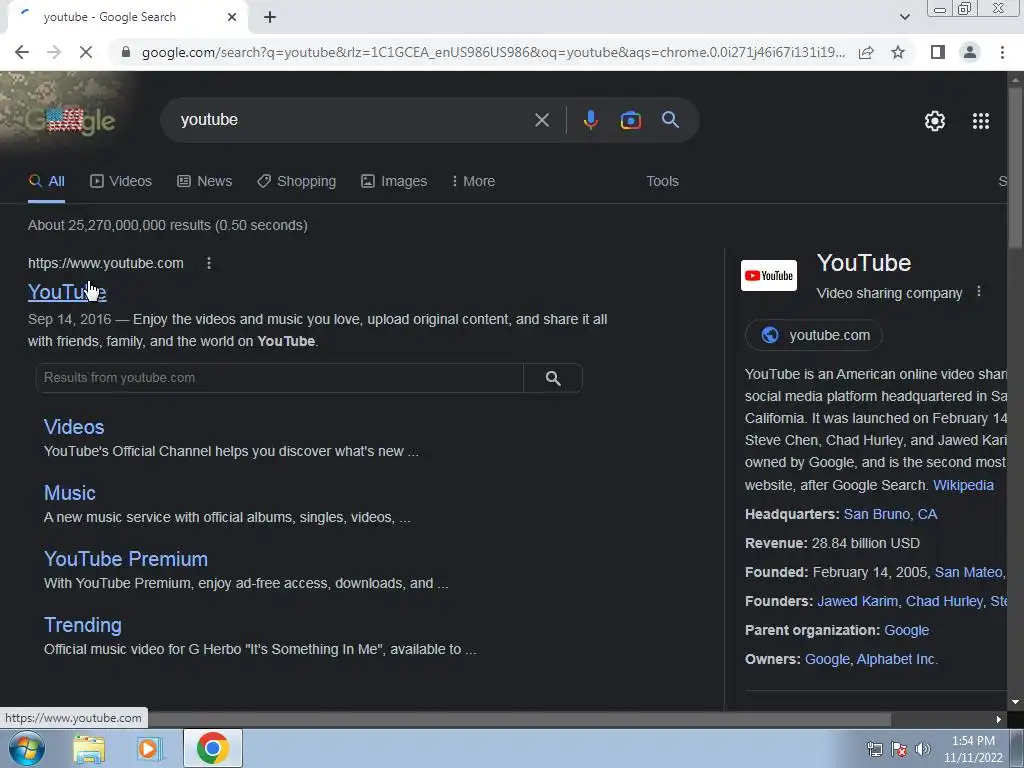This screenshot has height=768, width=1024.
Task: Open the three-dot menu next to youtube.com URL
Action: [208, 263]
